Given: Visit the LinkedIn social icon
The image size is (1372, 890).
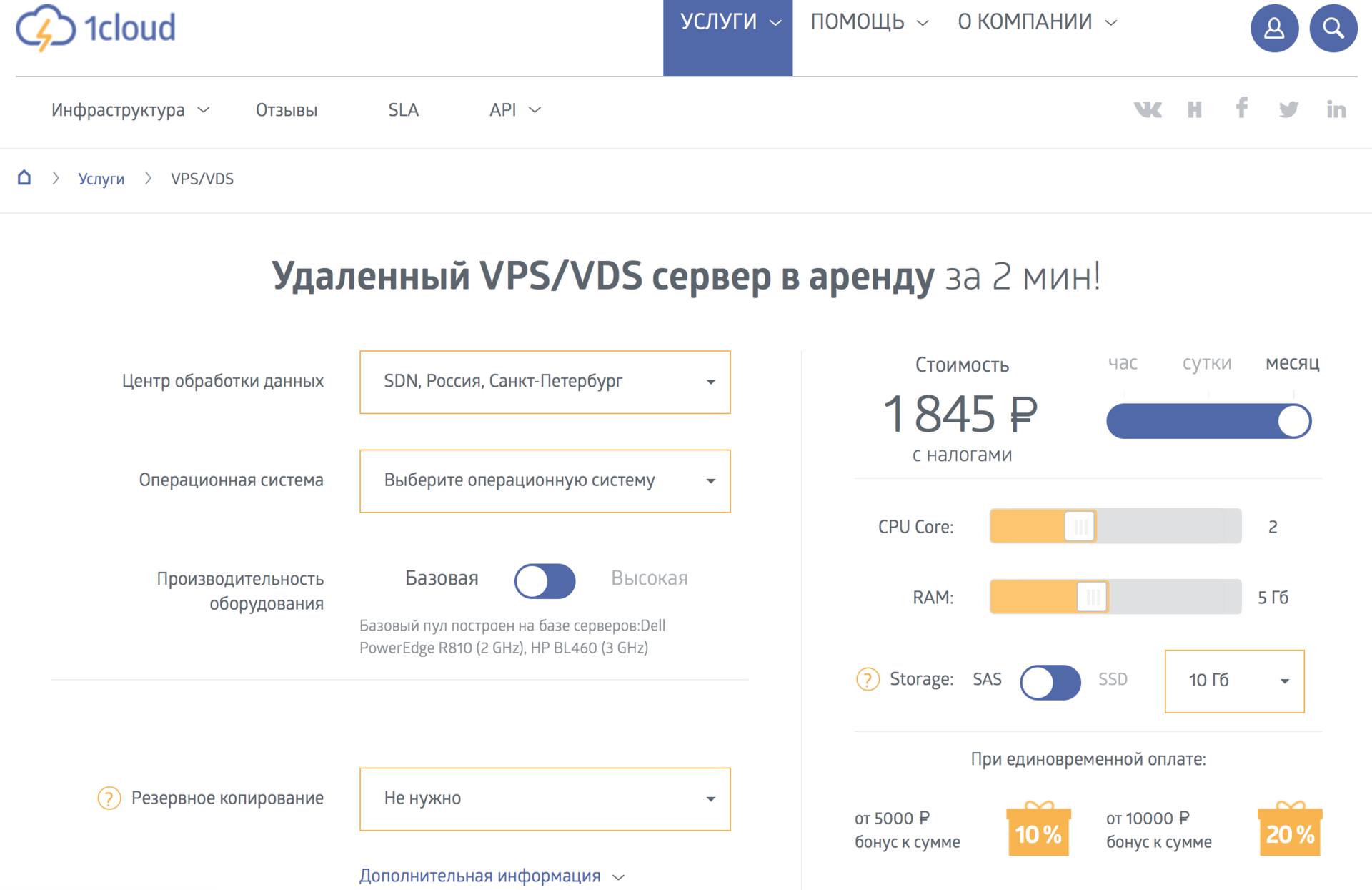Looking at the screenshot, I should click(1336, 109).
